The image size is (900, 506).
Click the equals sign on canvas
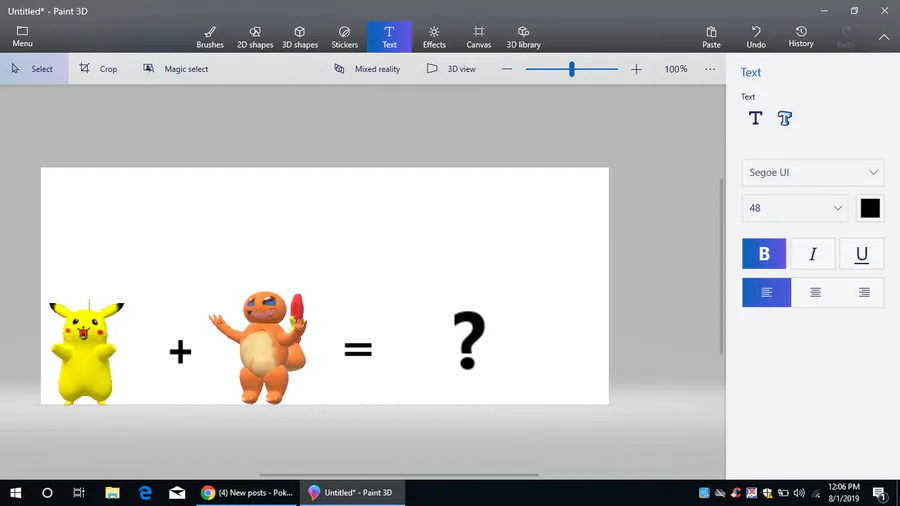[358, 349]
